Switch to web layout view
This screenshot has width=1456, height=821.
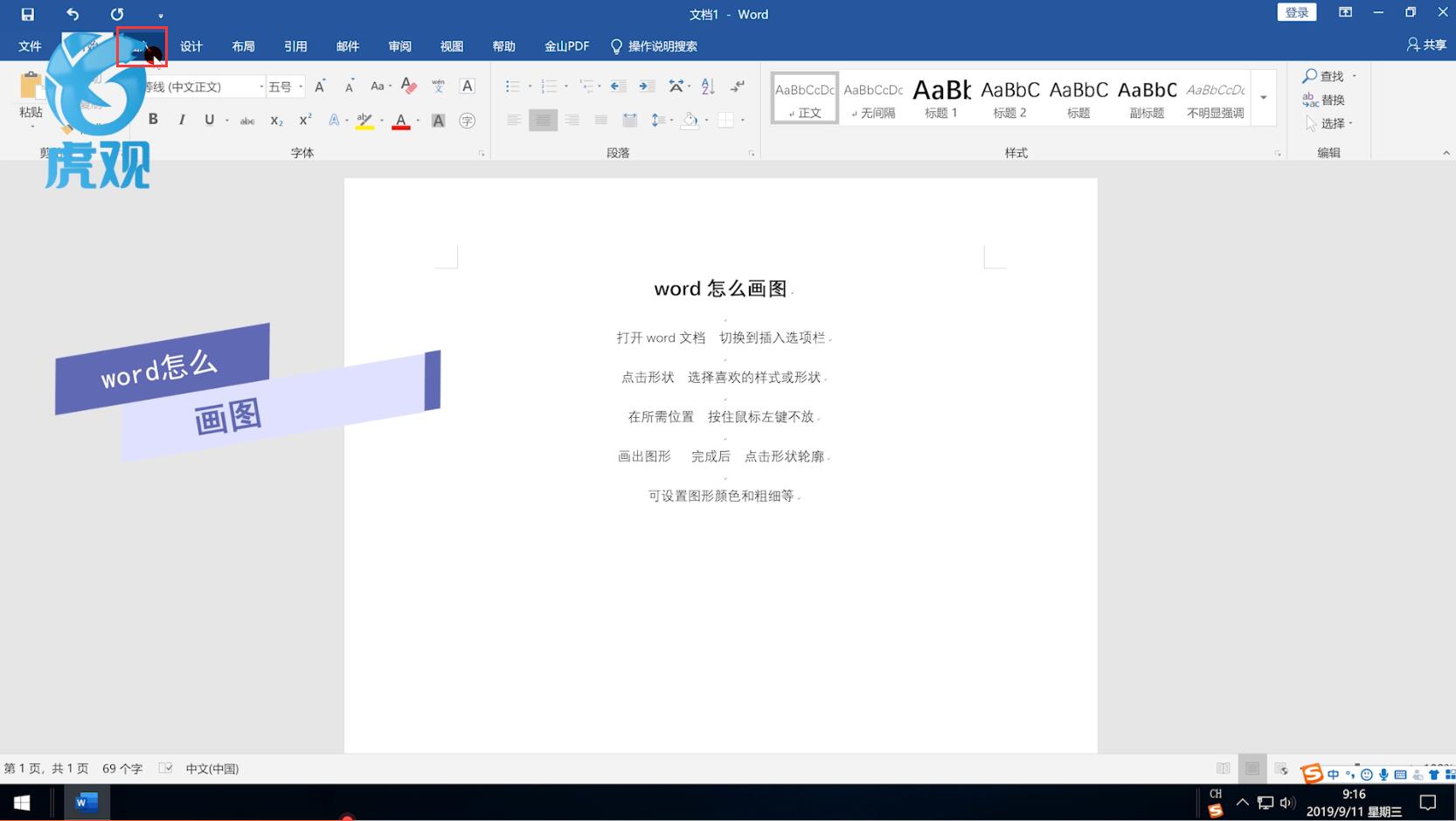(1281, 769)
